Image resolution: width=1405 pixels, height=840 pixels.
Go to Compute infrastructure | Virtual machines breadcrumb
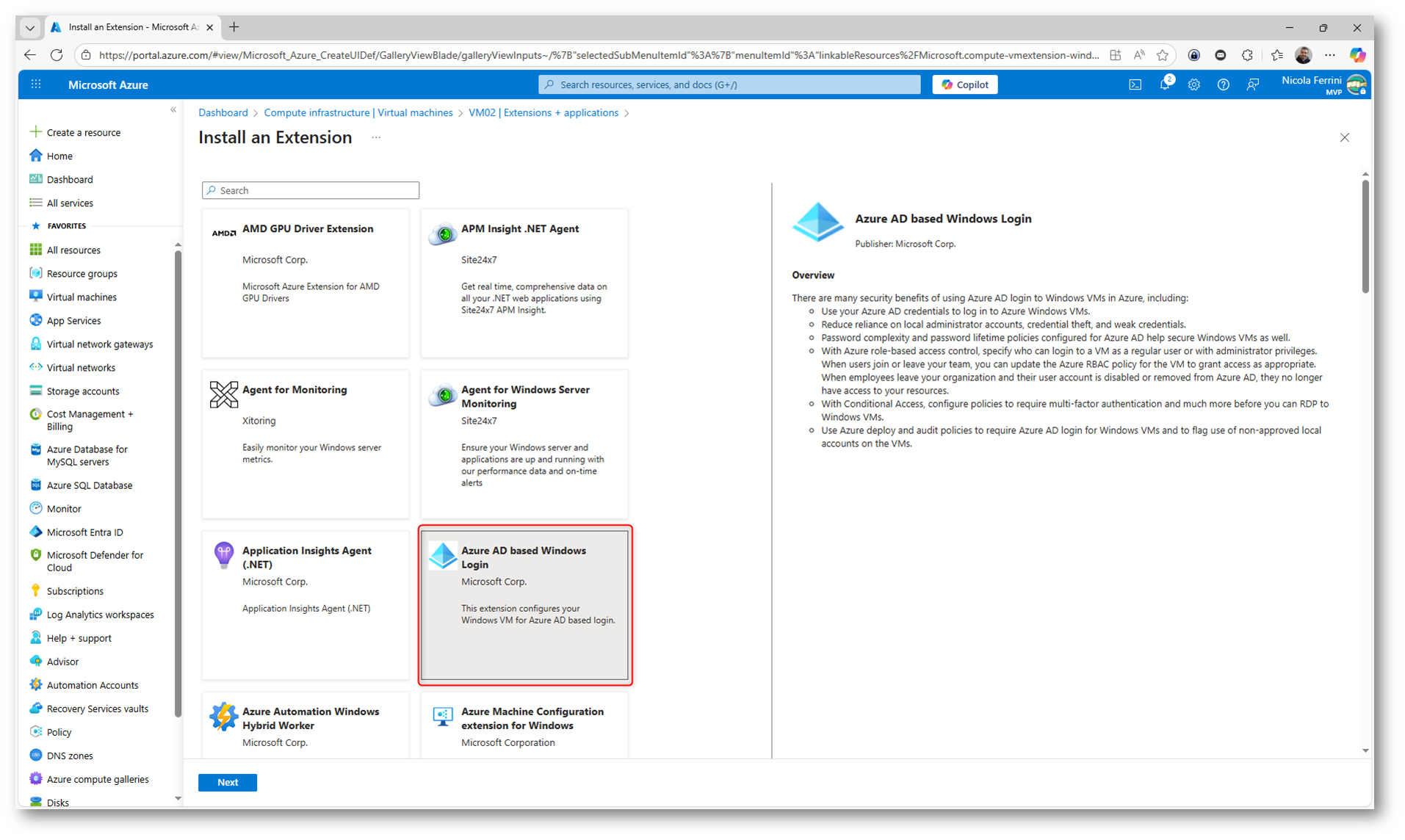tap(358, 112)
